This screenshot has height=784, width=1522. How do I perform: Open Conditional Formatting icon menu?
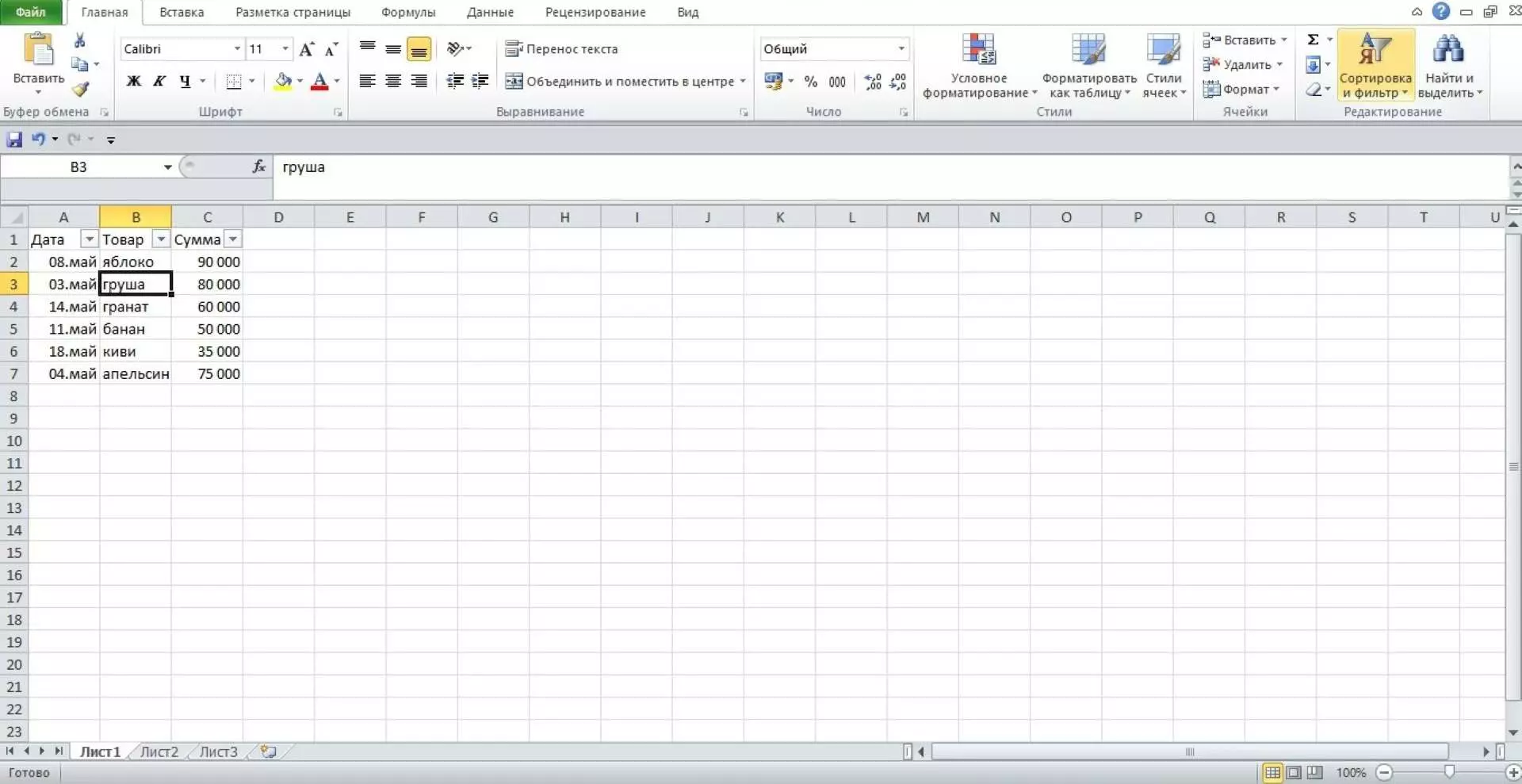pos(979,50)
